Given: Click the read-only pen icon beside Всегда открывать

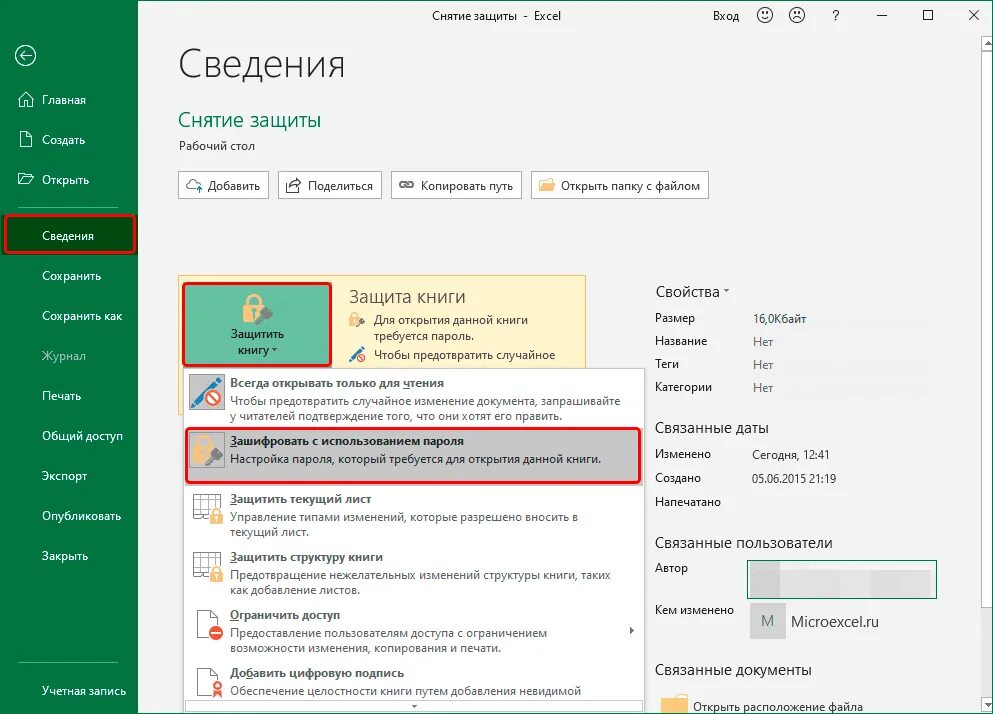Looking at the screenshot, I should tap(207, 392).
